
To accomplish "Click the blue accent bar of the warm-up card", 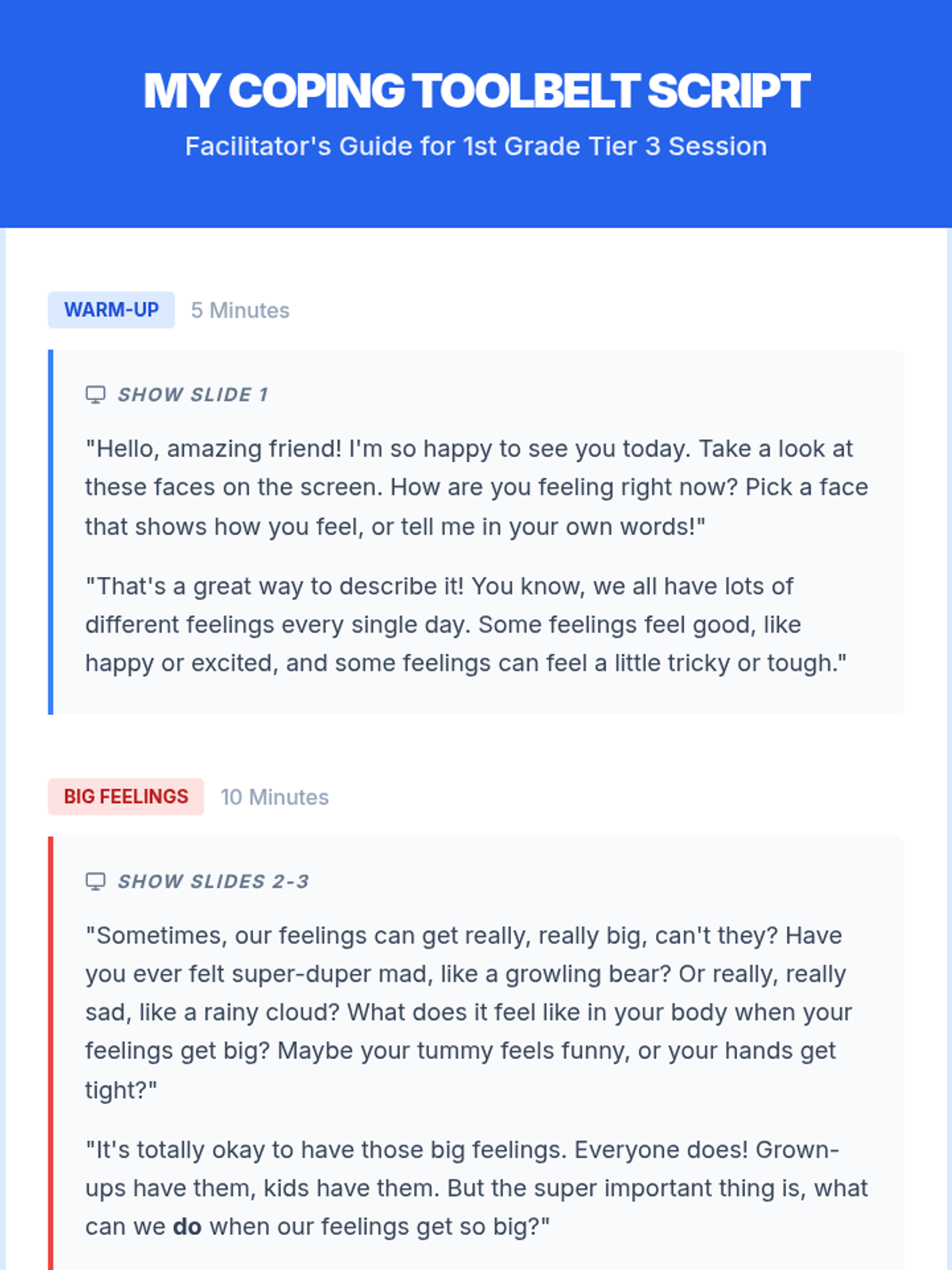I will (x=51, y=532).
